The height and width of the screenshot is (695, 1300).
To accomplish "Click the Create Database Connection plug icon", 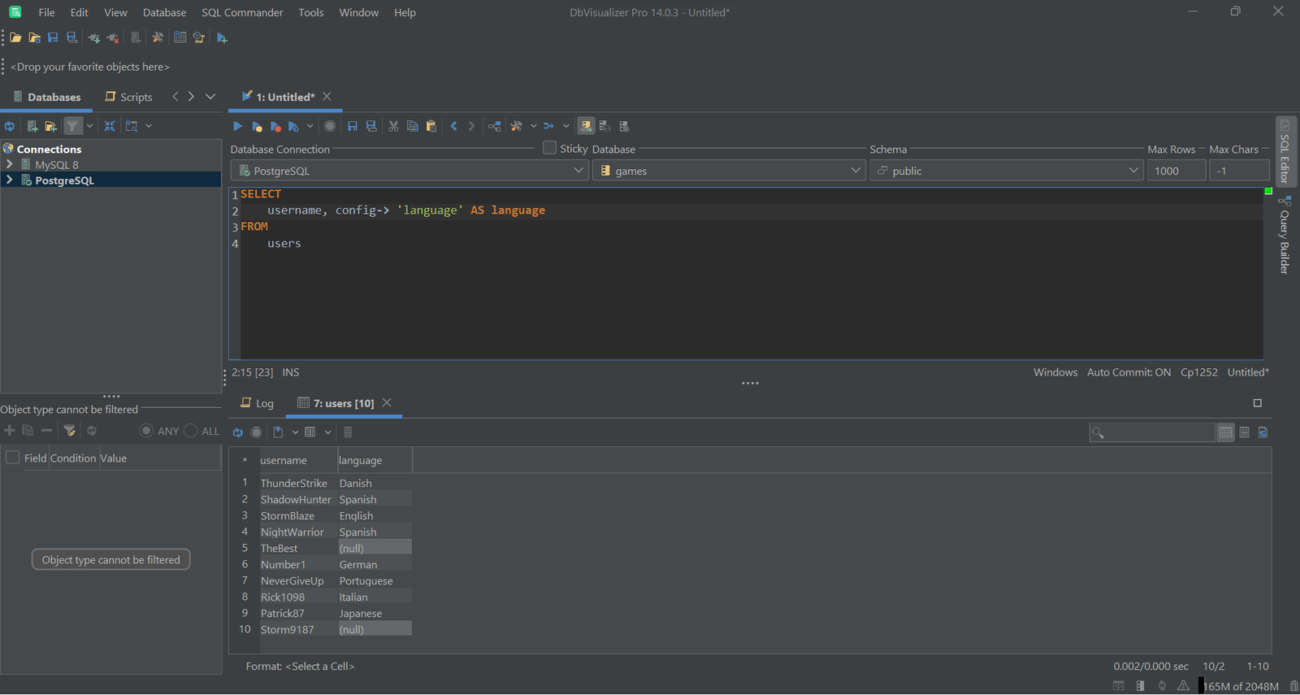I will pyautogui.click(x=93, y=37).
